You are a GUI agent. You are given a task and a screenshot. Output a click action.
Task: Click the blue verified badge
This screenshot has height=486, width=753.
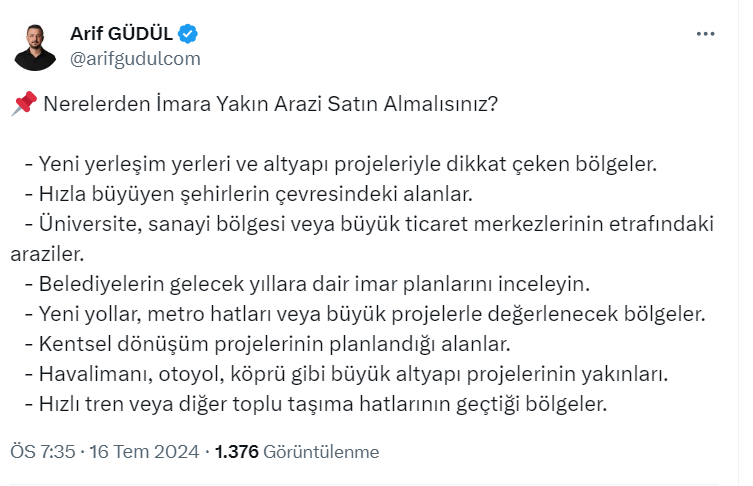click(189, 34)
